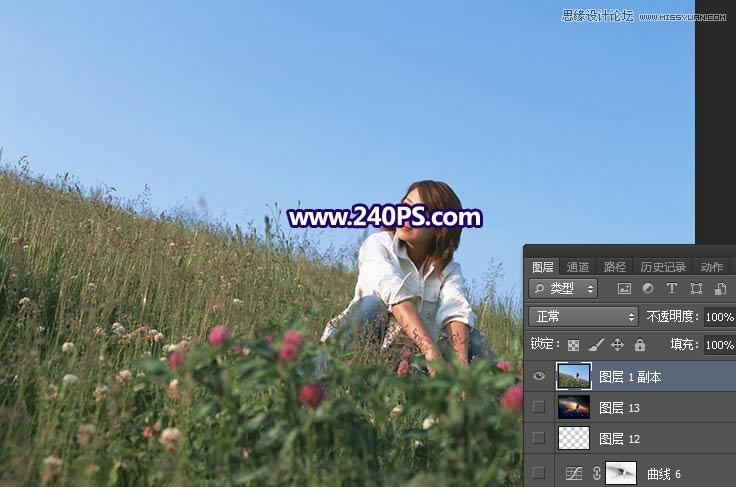Viewport: 736px width, 487px height.
Task: Switch to the 路径 tab
Action: pos(614,267)
